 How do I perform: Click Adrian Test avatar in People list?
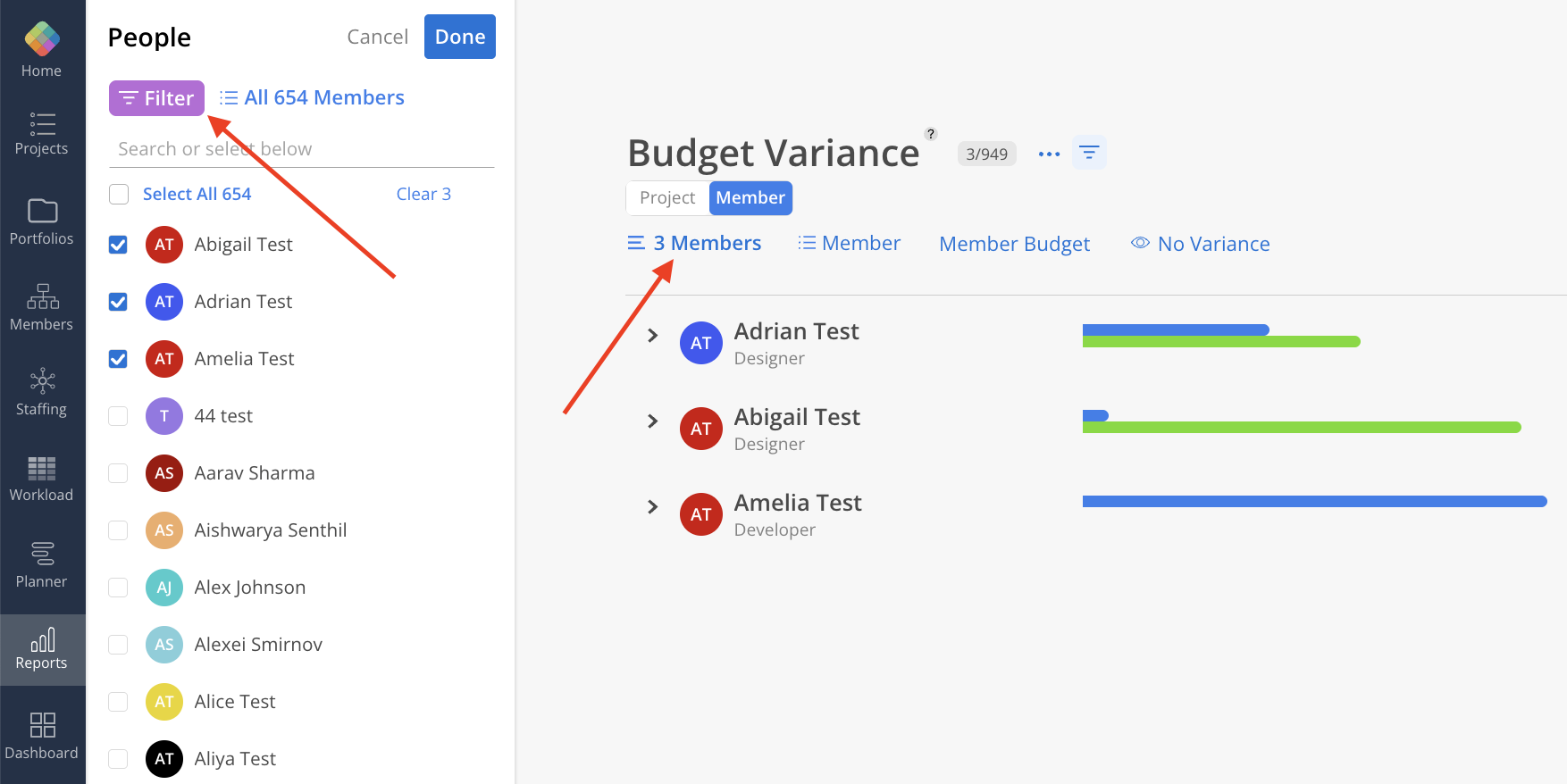coord(164,302)
